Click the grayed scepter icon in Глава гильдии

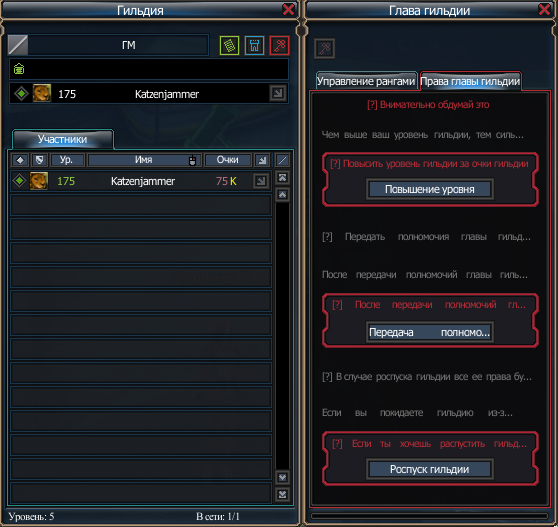coord(325,48)
